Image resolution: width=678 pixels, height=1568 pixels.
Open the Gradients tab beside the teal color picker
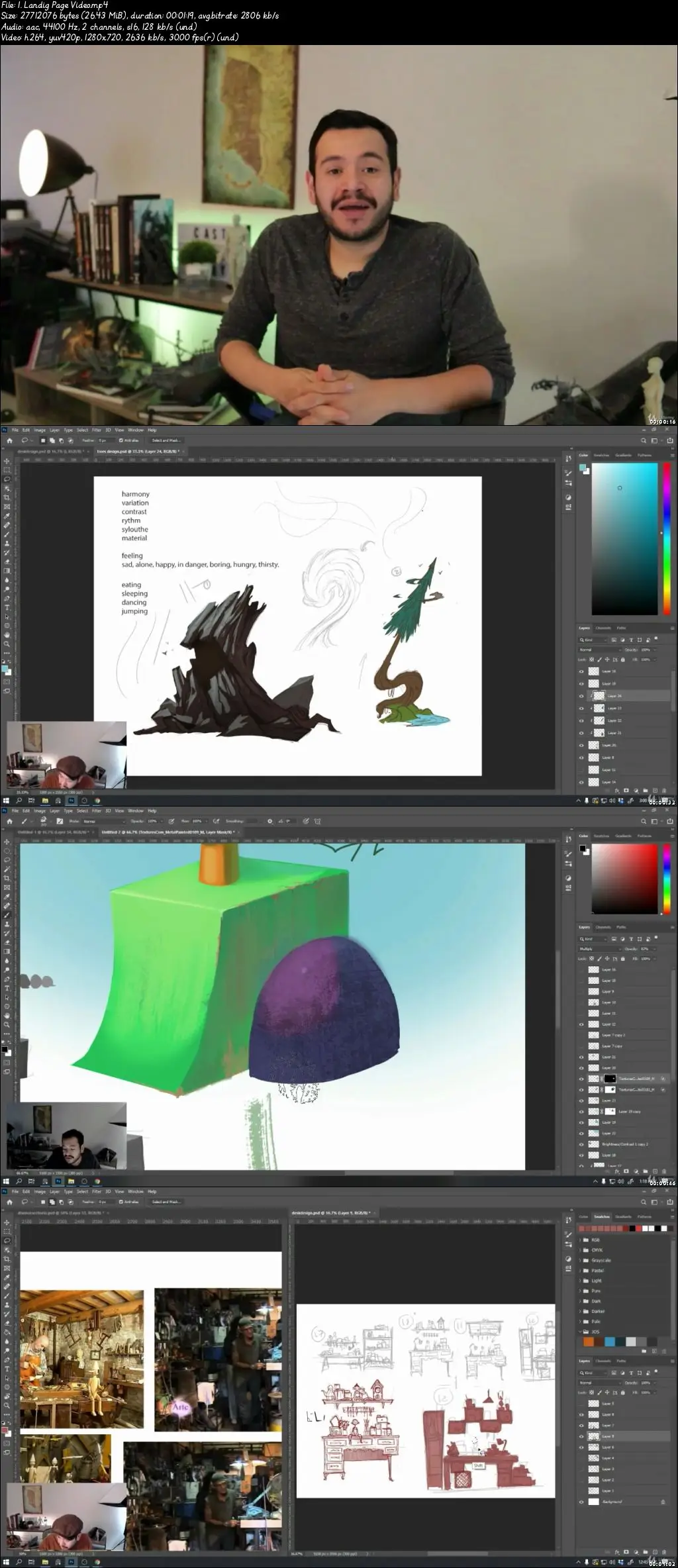tap(623, 456)
